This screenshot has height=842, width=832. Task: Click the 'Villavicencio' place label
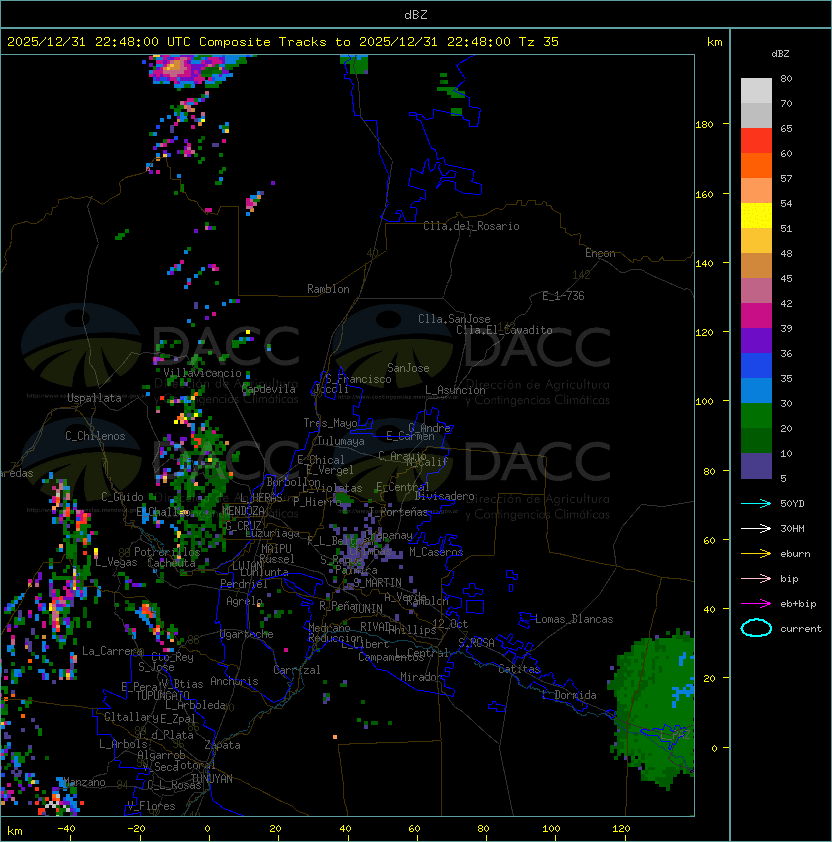coord(202,373)
